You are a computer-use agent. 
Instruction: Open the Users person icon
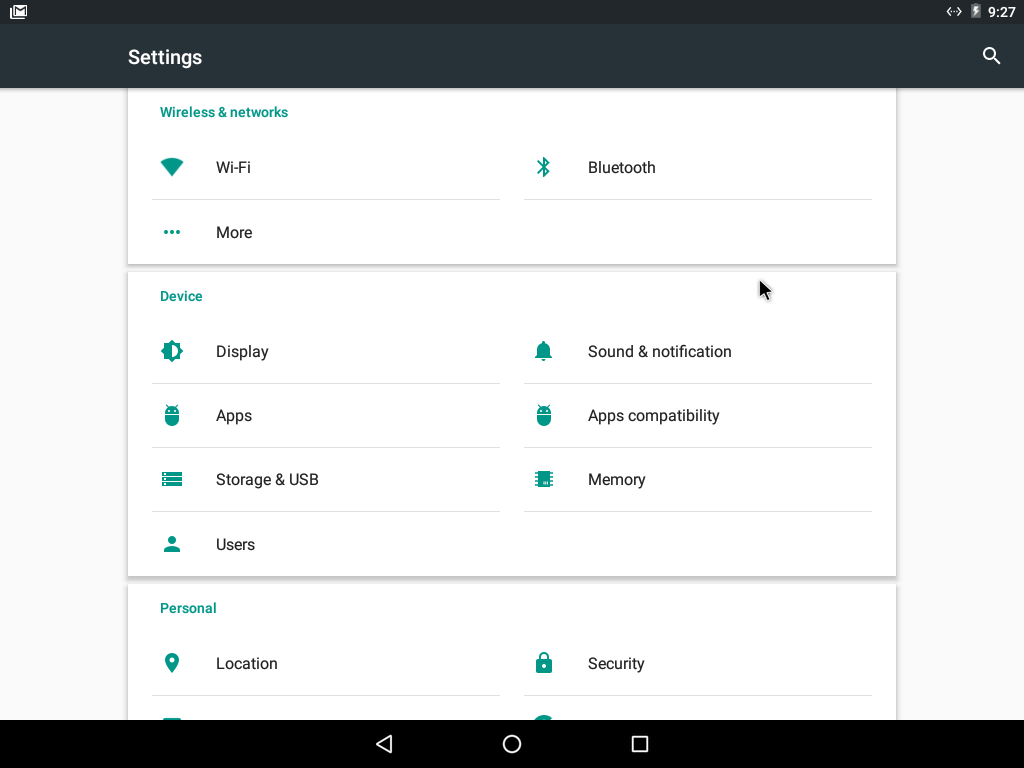point(171,544)
